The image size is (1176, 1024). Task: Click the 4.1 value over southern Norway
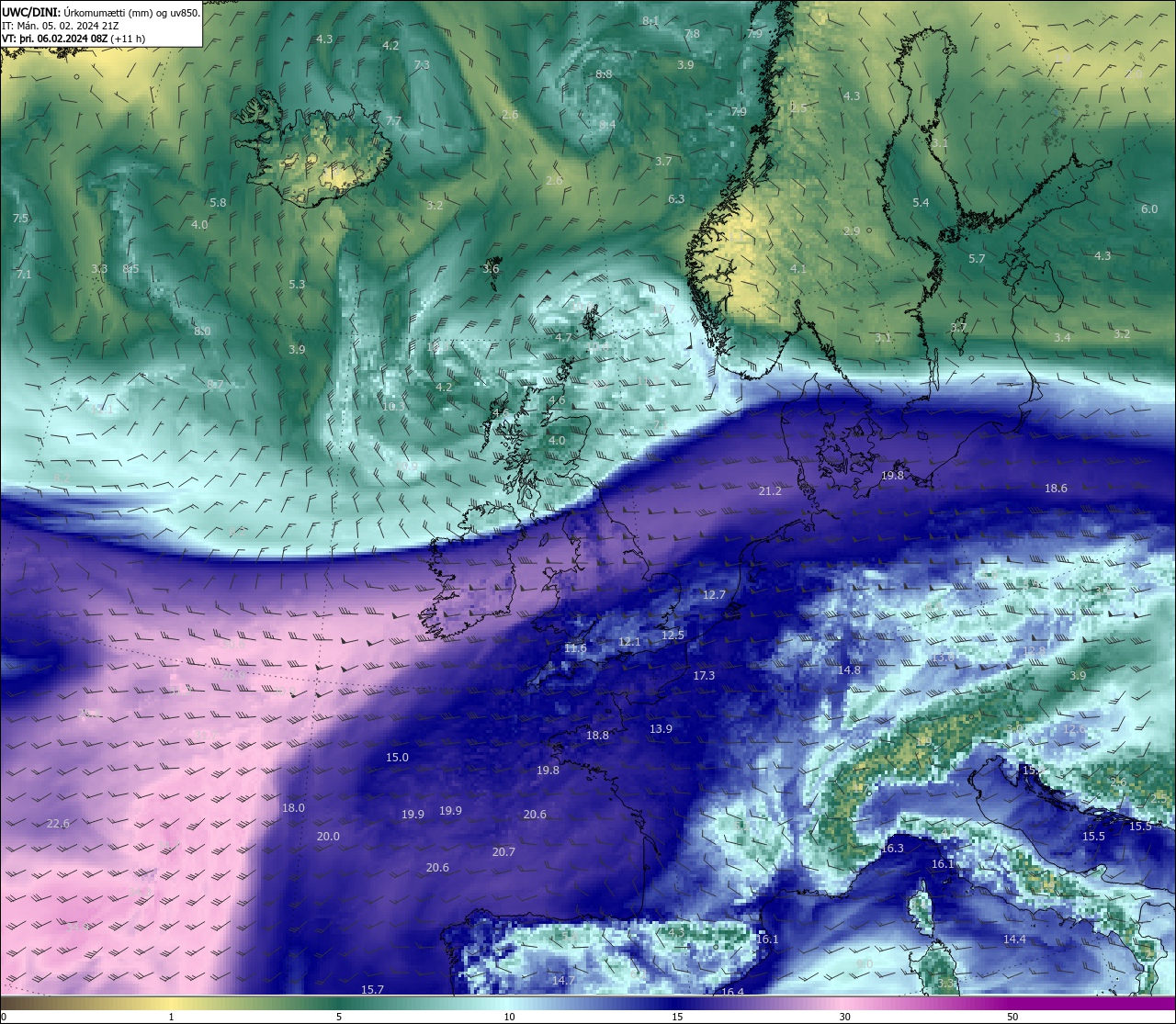(797, 269)
